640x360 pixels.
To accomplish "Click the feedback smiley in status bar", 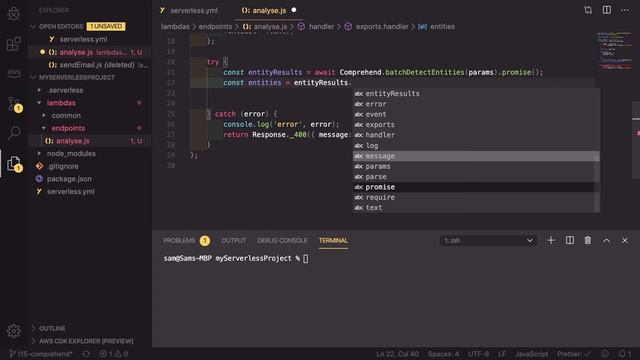I will [605, 354].
